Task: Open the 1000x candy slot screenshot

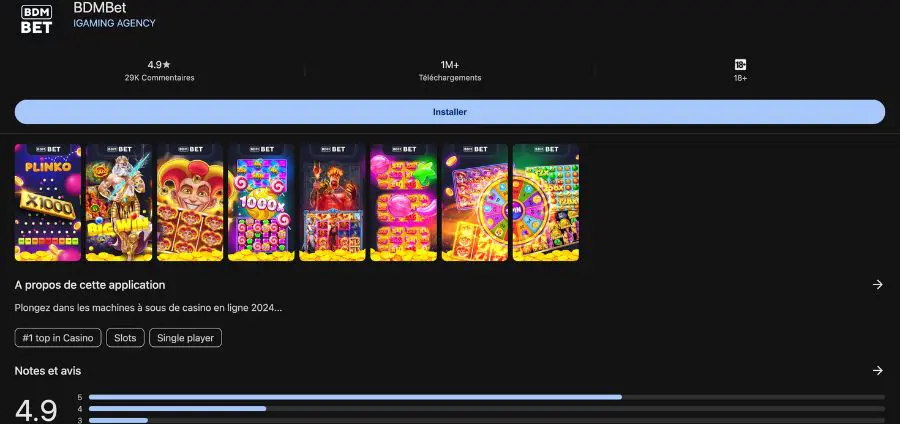Action: [x=261, y=202]
